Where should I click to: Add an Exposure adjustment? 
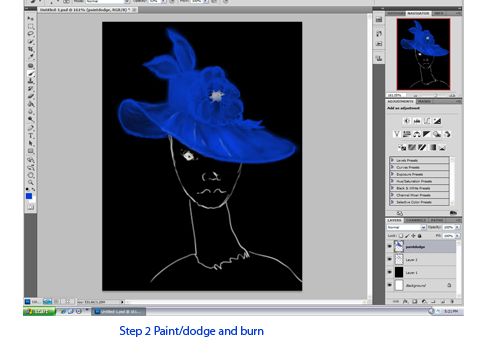437,121
